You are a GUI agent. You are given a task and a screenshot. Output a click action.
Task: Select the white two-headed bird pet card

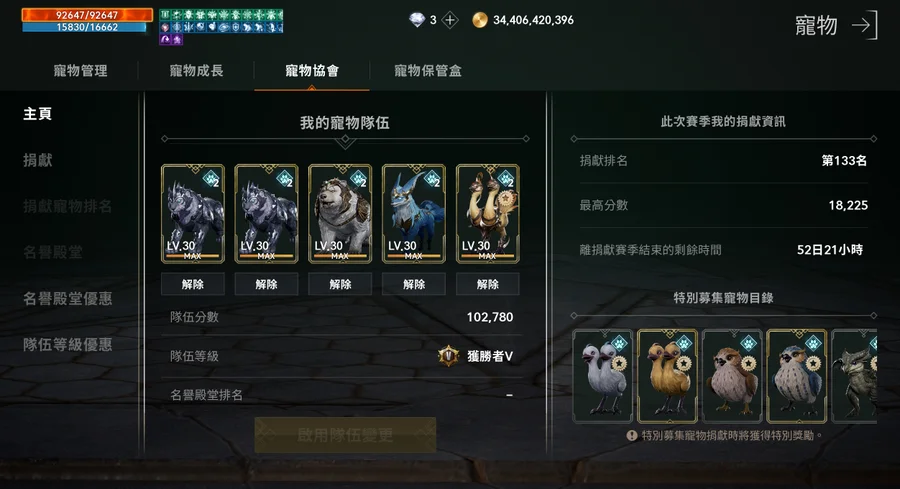tap(603, 376)
